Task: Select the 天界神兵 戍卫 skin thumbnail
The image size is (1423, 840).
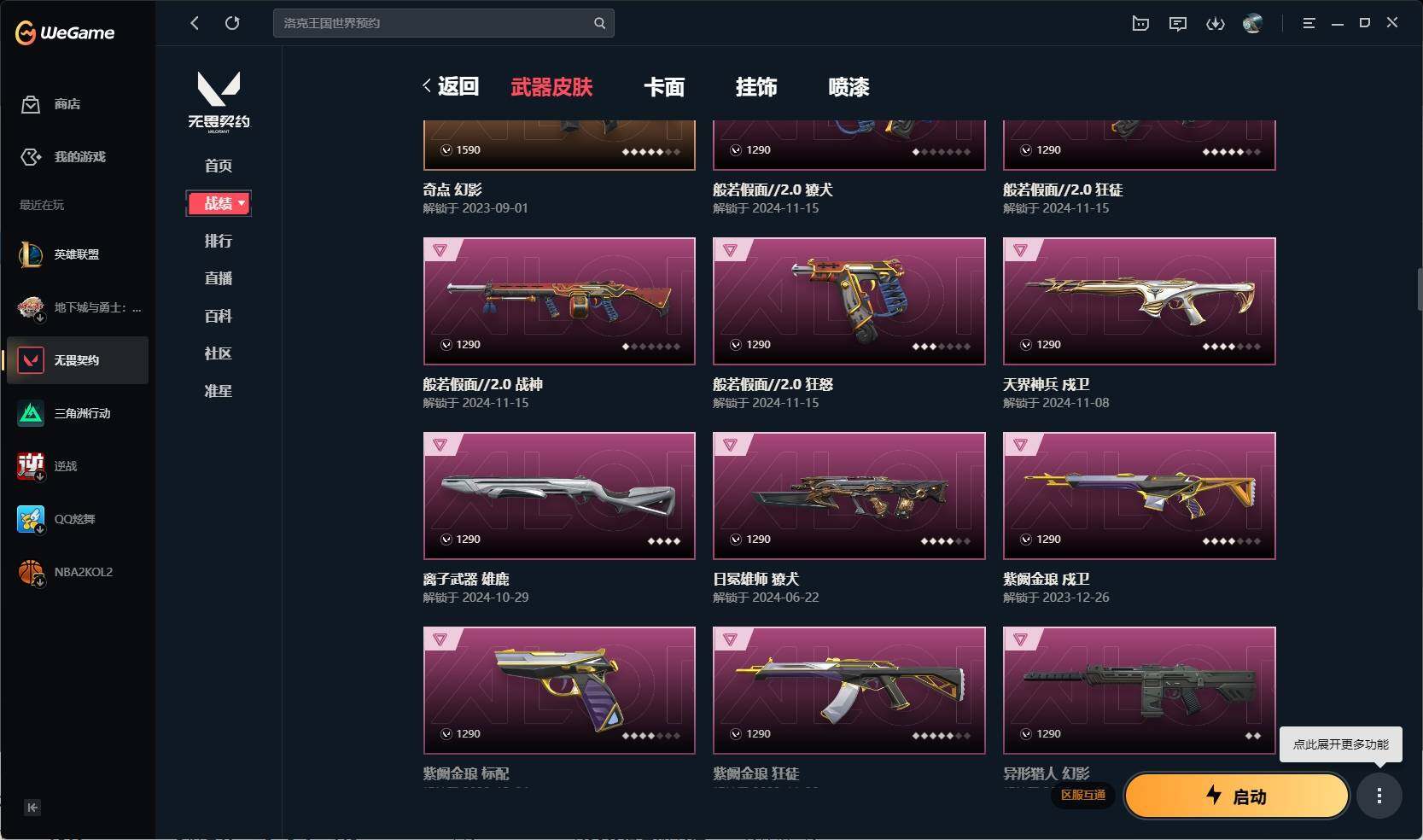Action: coord(1139,301)
